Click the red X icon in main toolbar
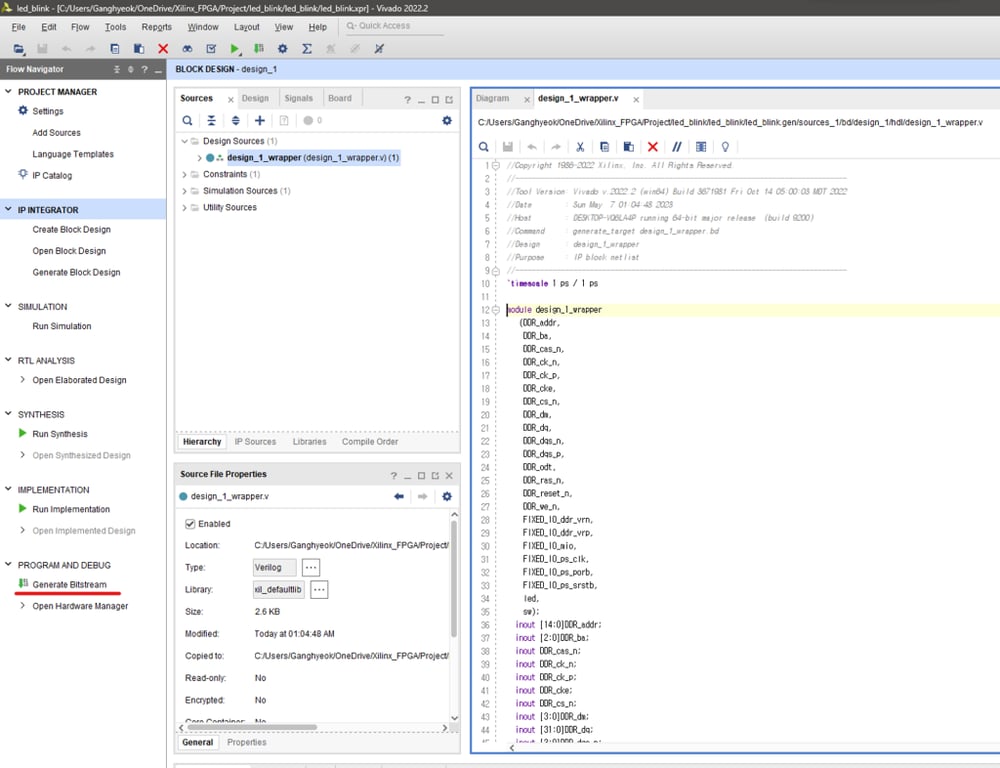1000x768 pixels. [163, 48]
